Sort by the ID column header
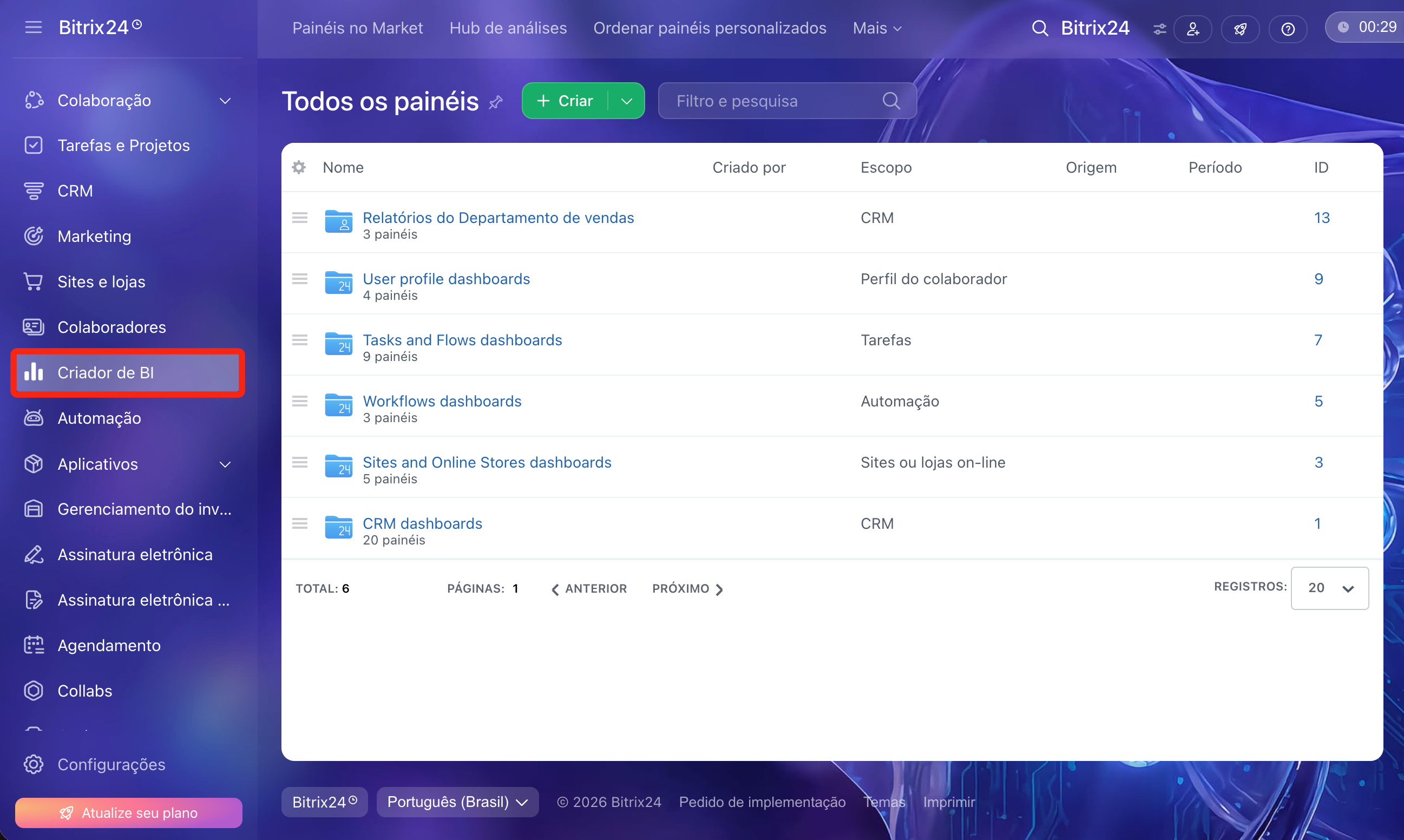This screenshot has width=1404, height=840. [1321, 168]
